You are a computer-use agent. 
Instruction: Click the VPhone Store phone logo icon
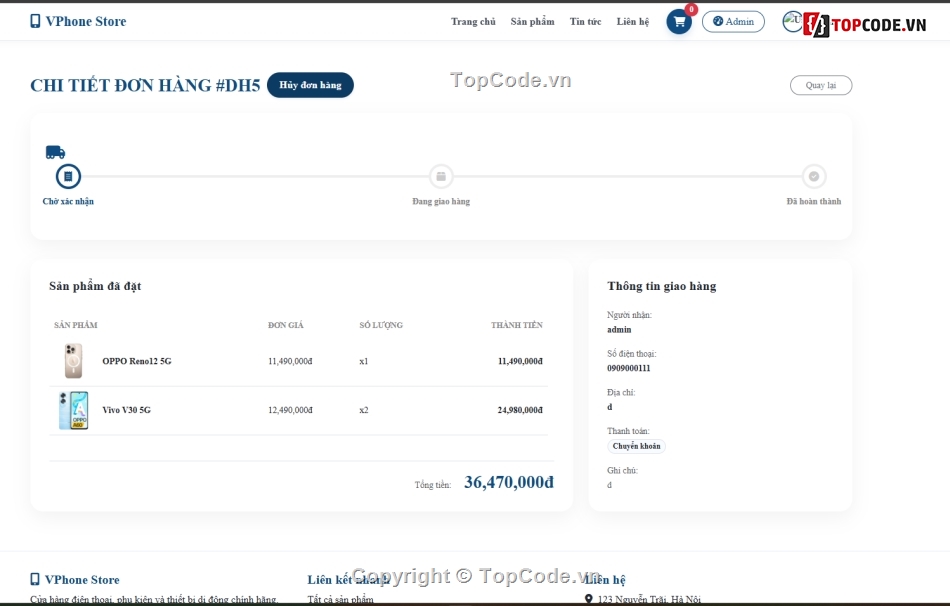pos(35,21)
